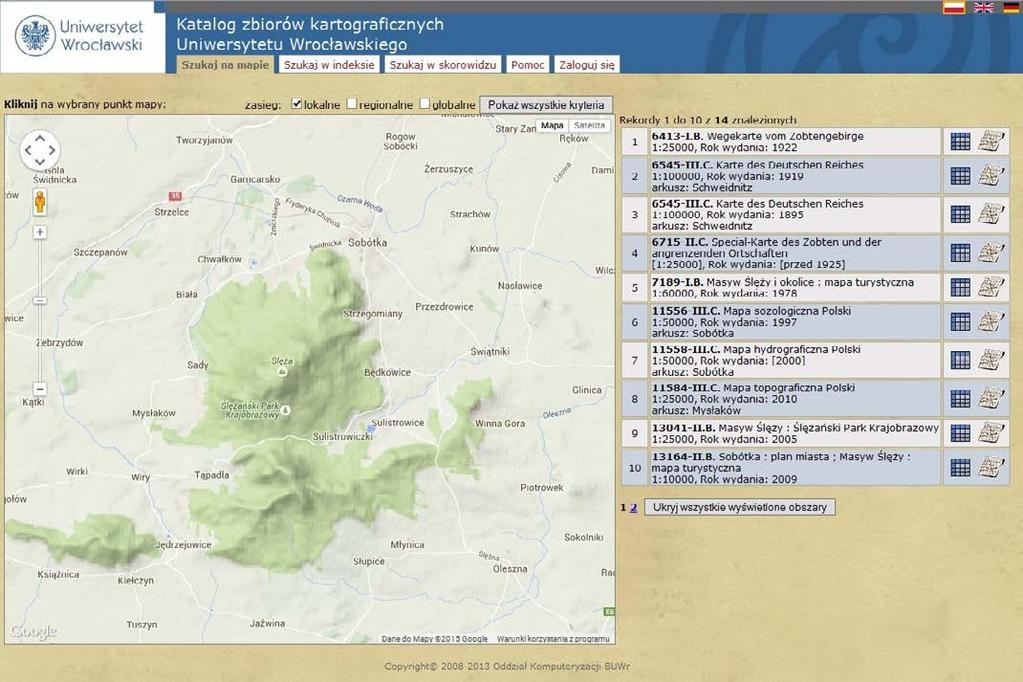Click the 'Winna Gora' label on the map
The image size is (1023, 682).
[x=500, y=424]
